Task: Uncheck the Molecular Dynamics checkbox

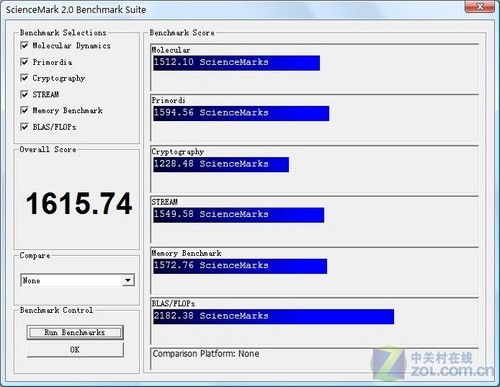Action: 24,45
